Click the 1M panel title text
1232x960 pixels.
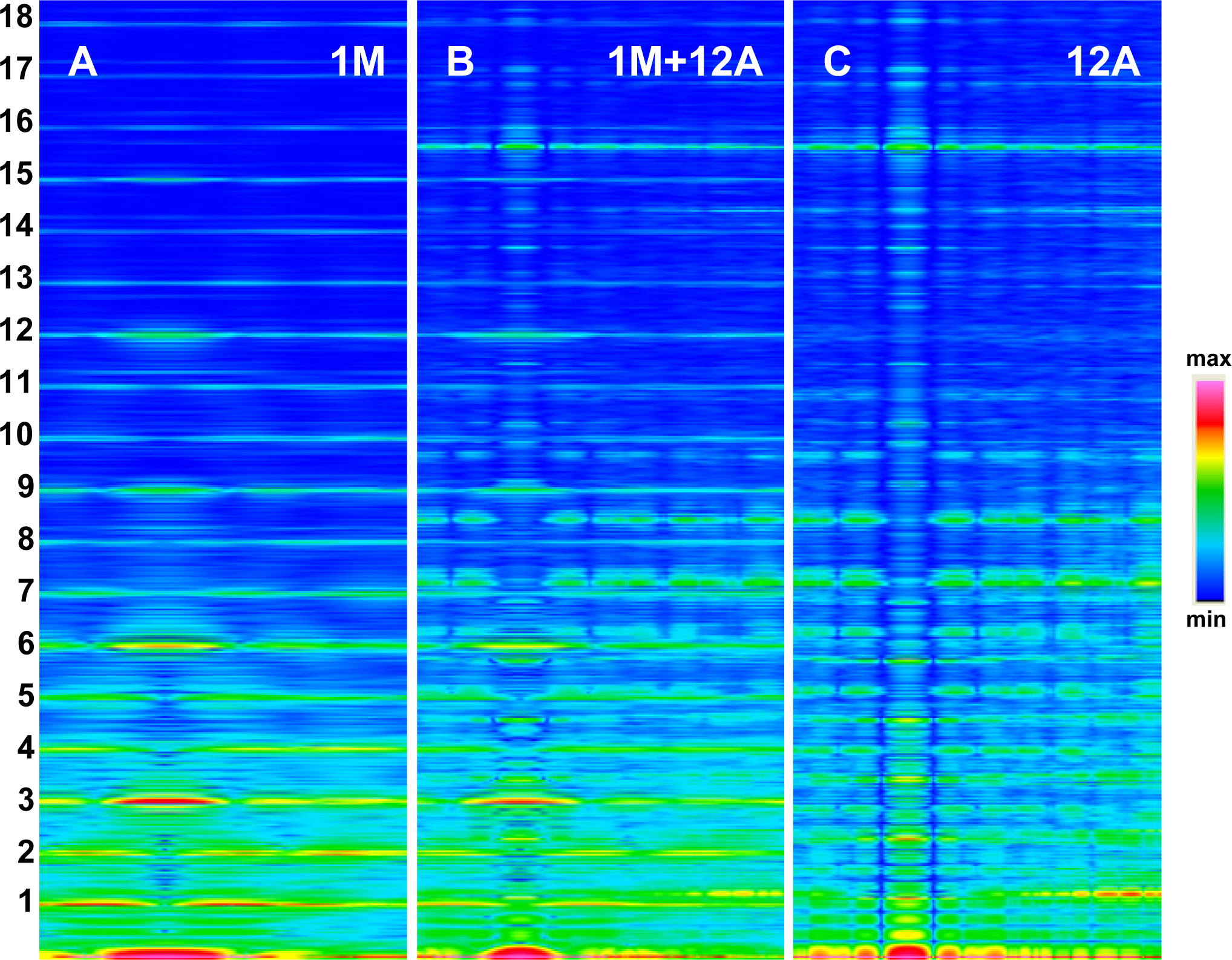[358, 62]
